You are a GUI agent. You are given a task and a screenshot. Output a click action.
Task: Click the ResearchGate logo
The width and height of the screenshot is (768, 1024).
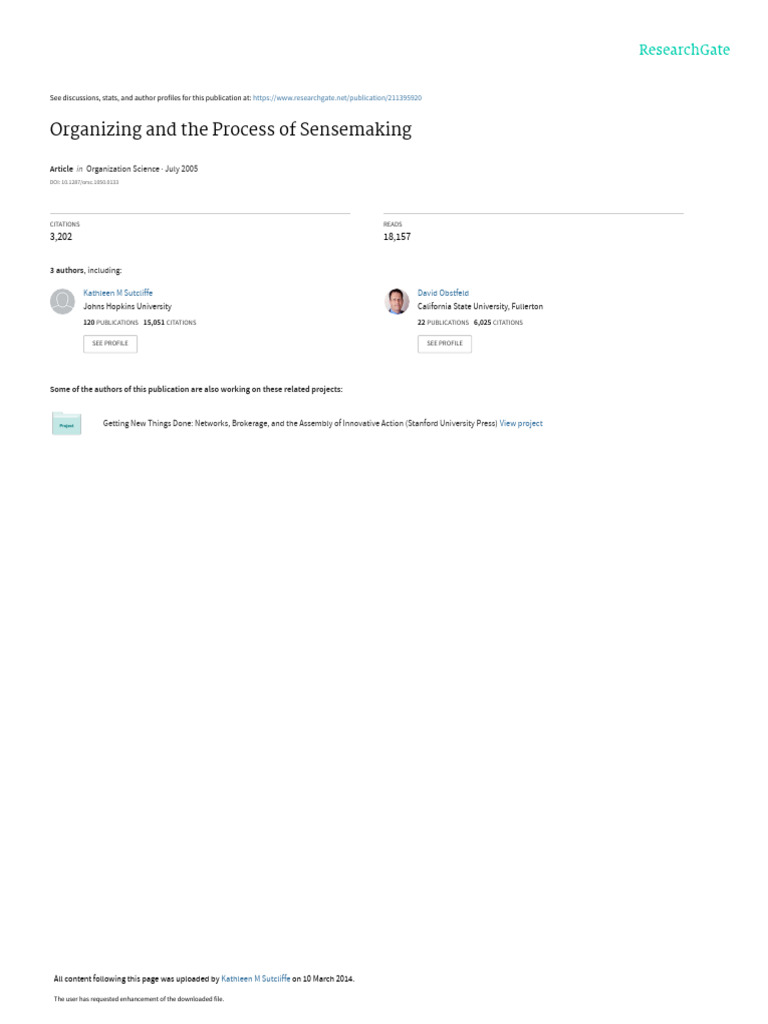[x=684, y=50]
